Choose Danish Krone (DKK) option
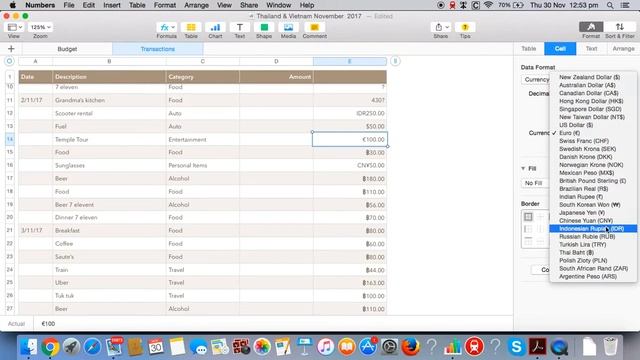Screen dimensions: 640x360 593,157
